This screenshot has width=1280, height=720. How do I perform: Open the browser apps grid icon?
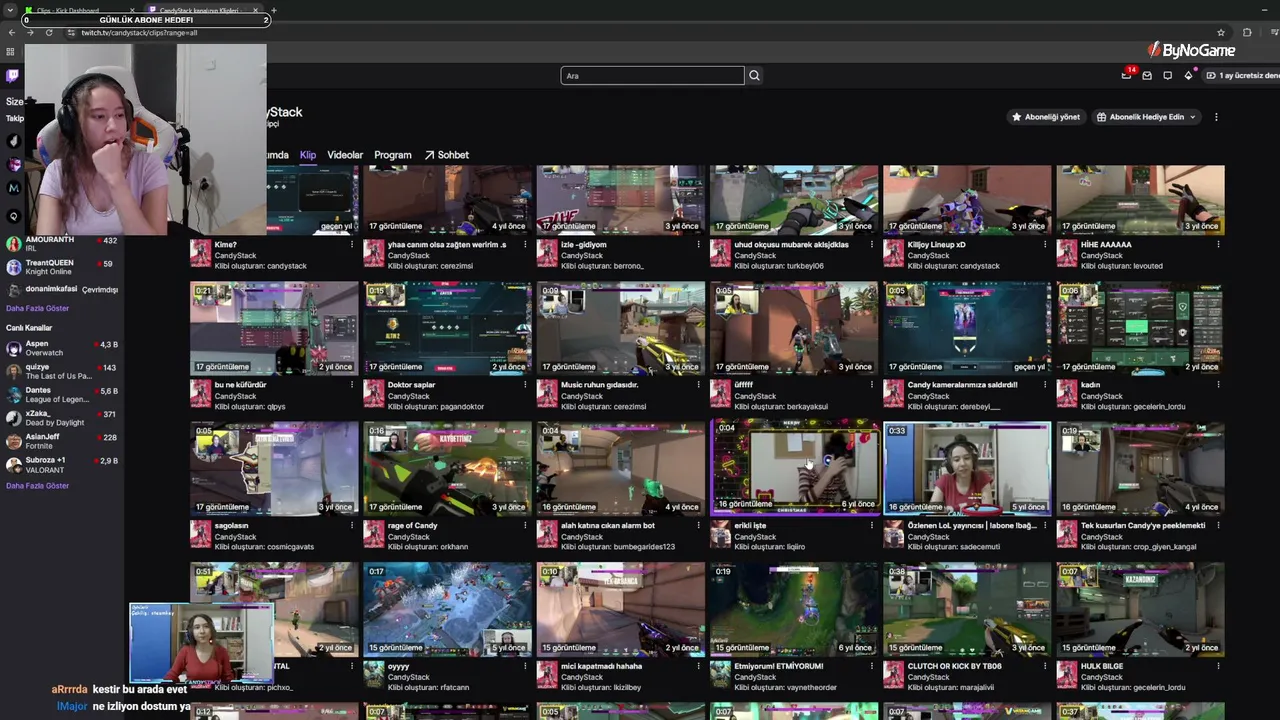[10, 51]
